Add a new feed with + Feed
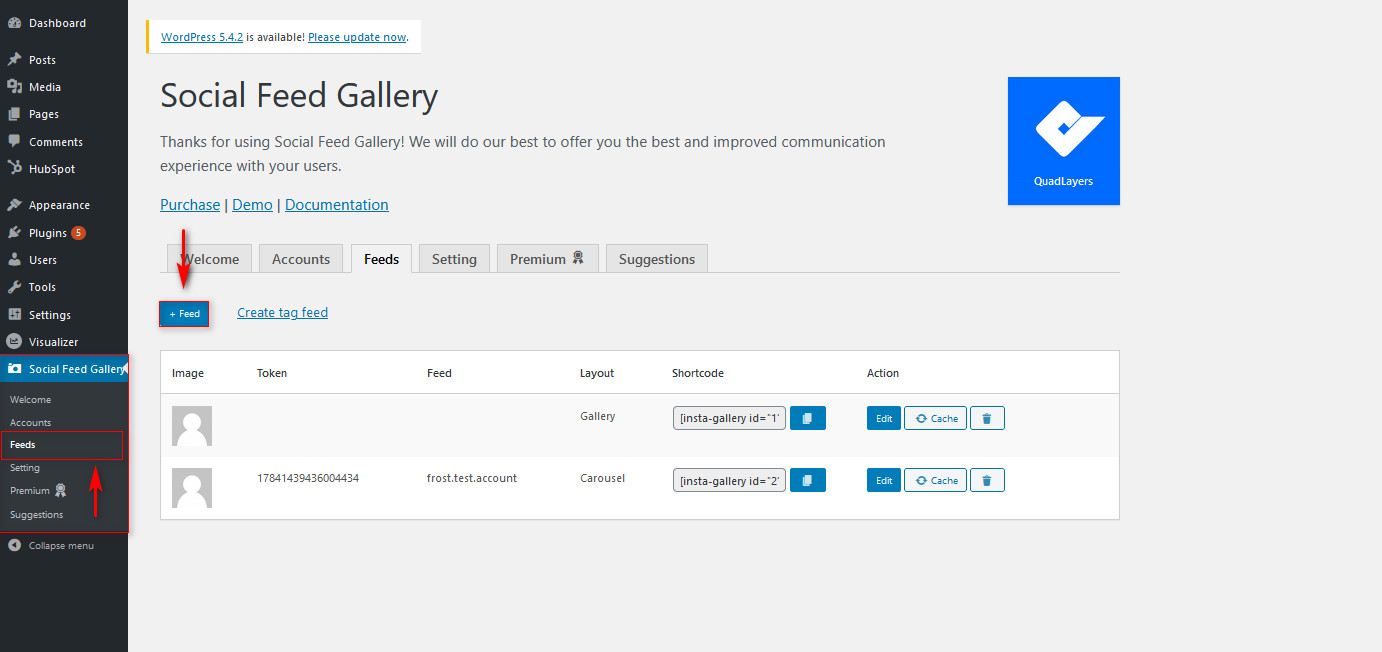This screenshot has height=652, width=1382. [184, 314]
